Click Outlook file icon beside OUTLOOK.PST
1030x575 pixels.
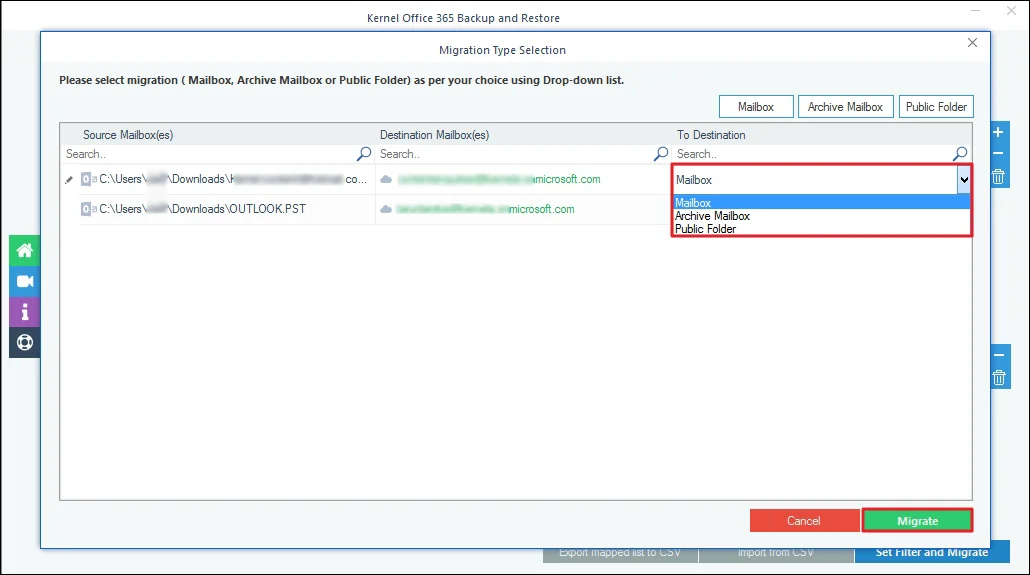(89, 209)
